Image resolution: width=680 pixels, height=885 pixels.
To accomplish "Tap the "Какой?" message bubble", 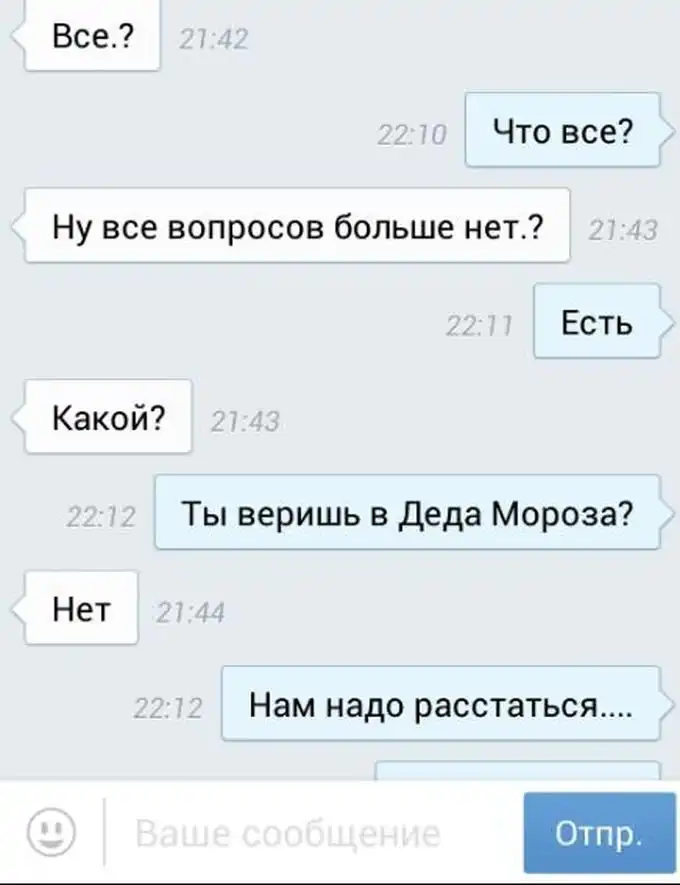I will 102,417.
